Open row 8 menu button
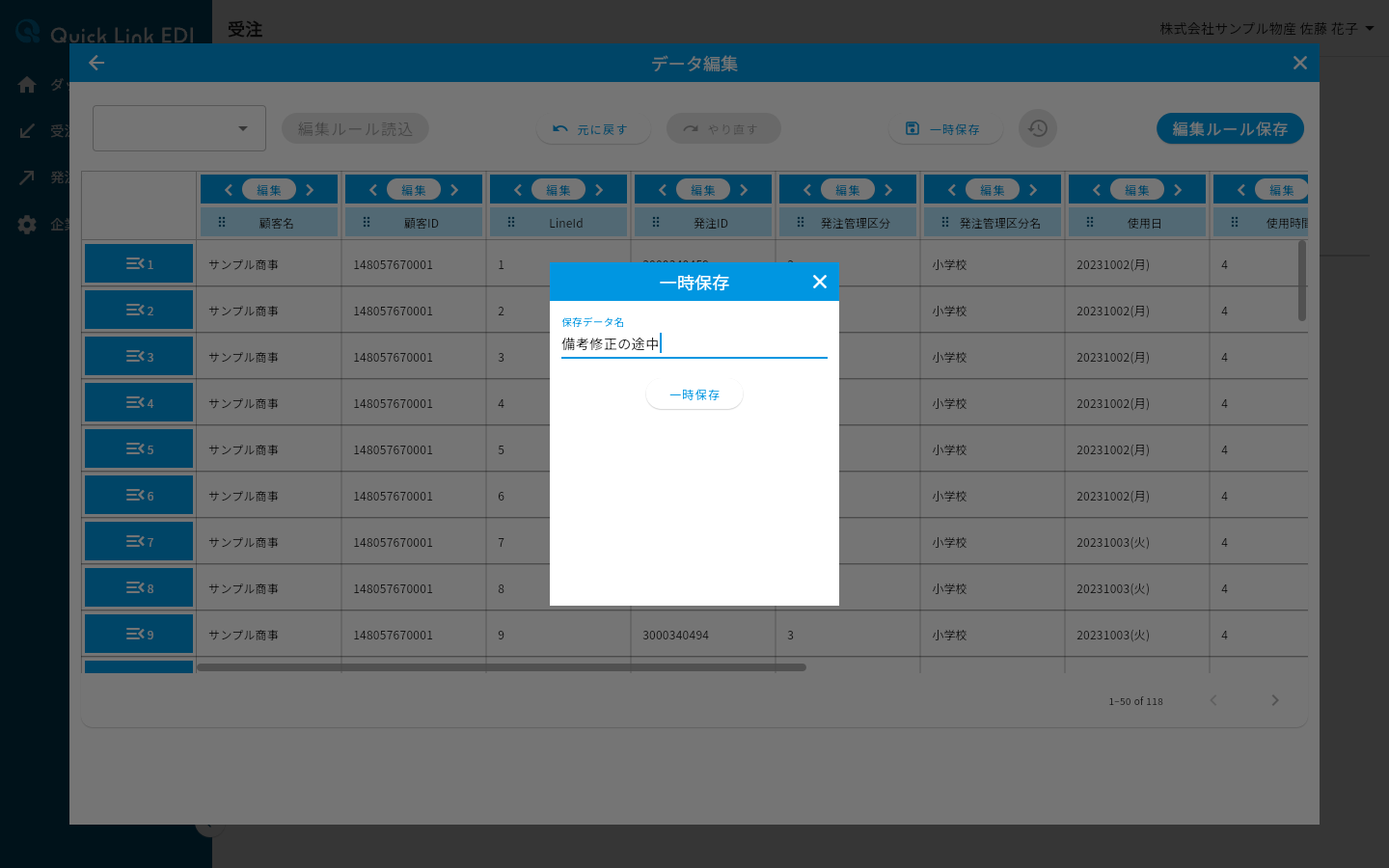 139,587
